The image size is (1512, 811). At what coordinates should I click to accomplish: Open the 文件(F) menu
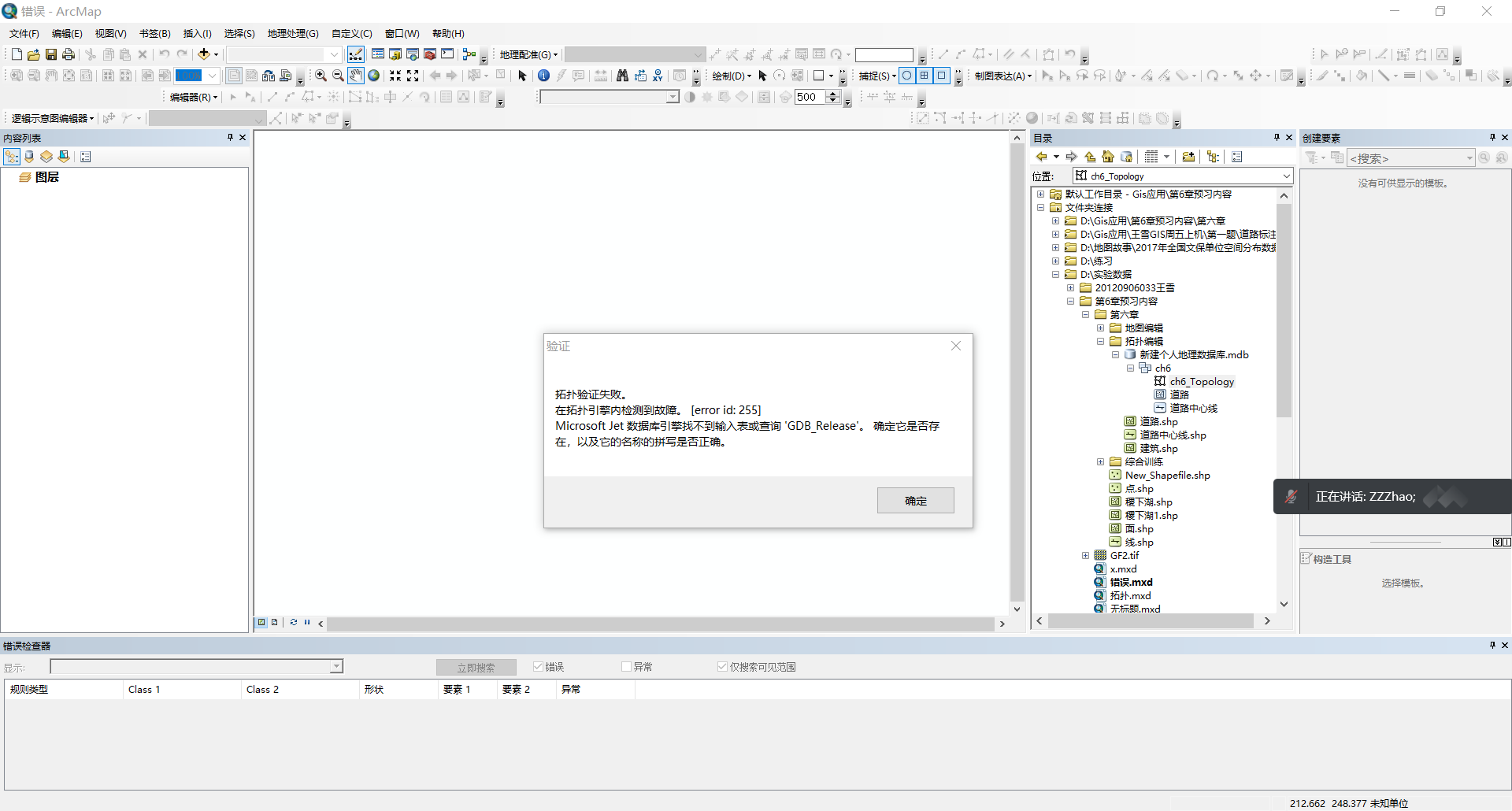pos(24,34)
